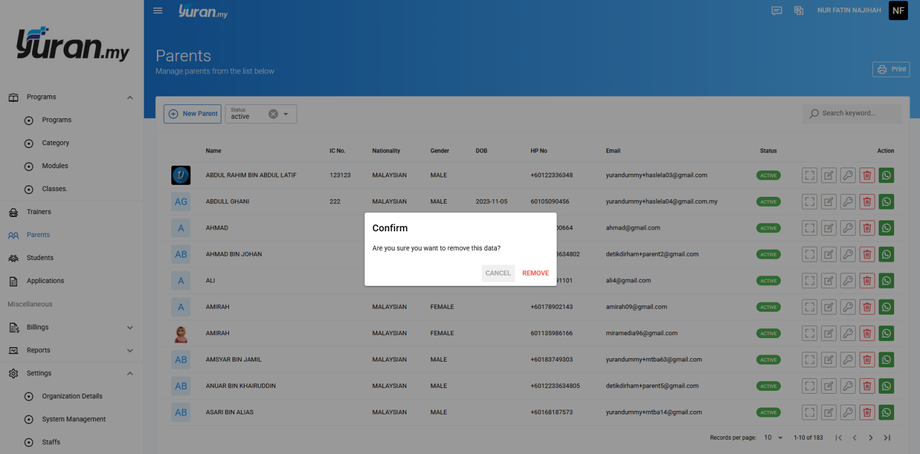The image size is (920, 454).
Task: Focus the Search keyword field
Action: tap(852, 113)
